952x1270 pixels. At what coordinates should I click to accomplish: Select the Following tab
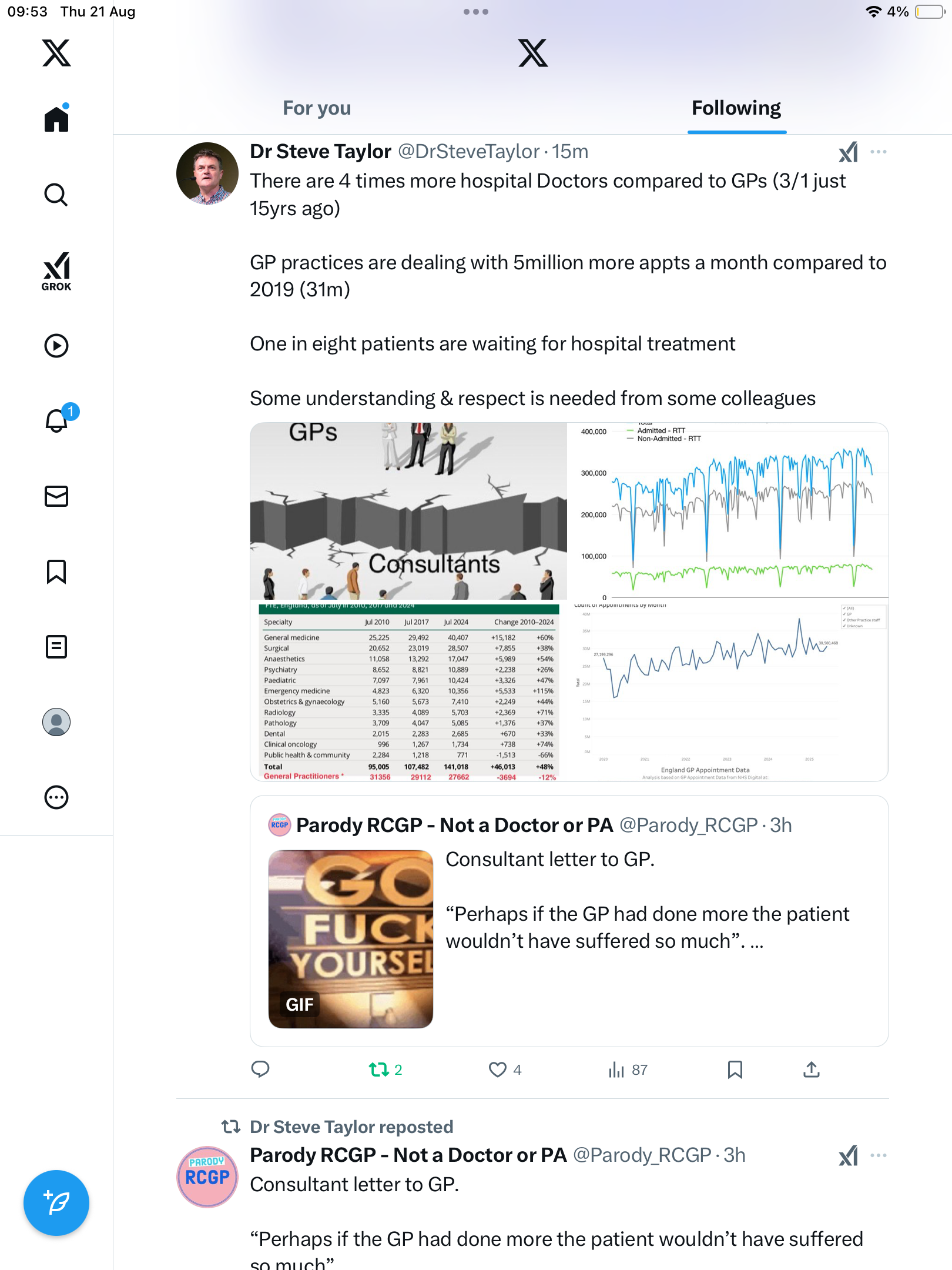click(x=736, y=108)
